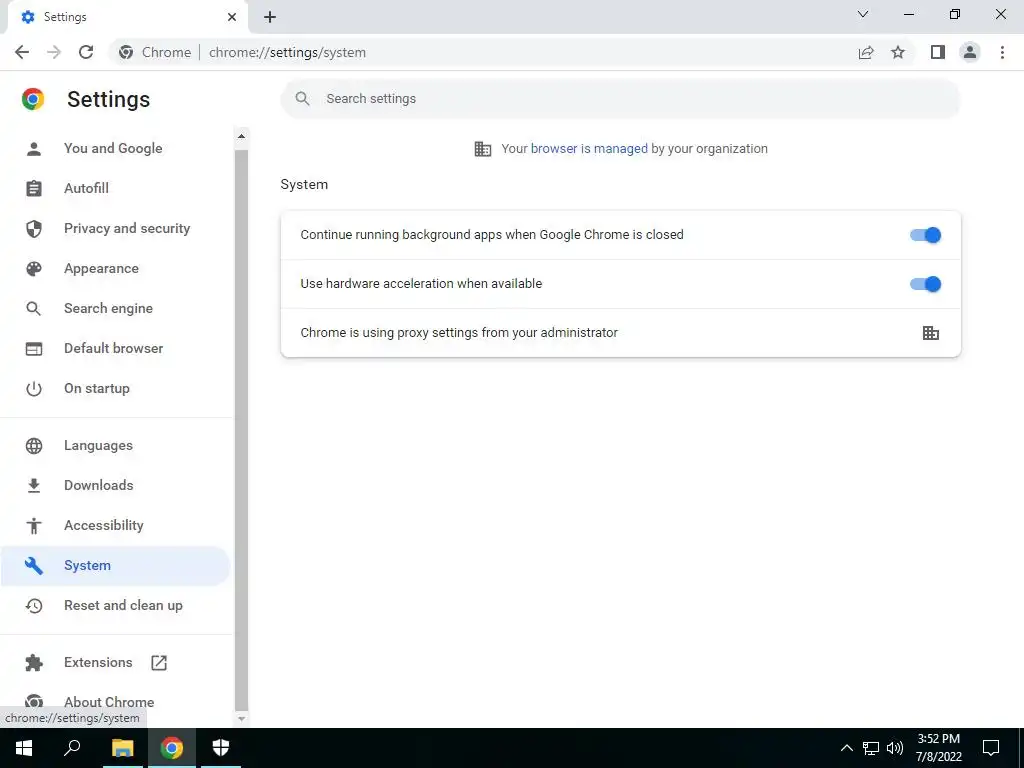This screenshot has height=768, width=1024.
Task: Click sidebar scrollbar down arrow
Action: tap(241, 718)
